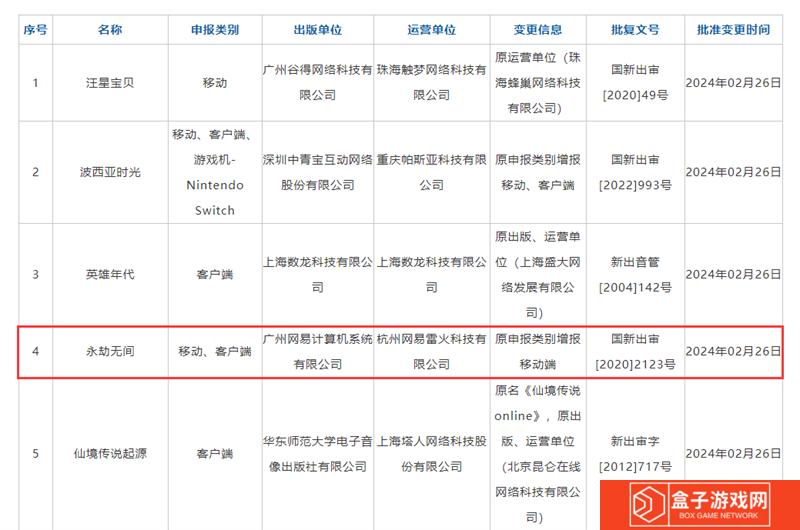Click change info mentioning 仙境传说online
800x530 pixels.
point(538,453)
